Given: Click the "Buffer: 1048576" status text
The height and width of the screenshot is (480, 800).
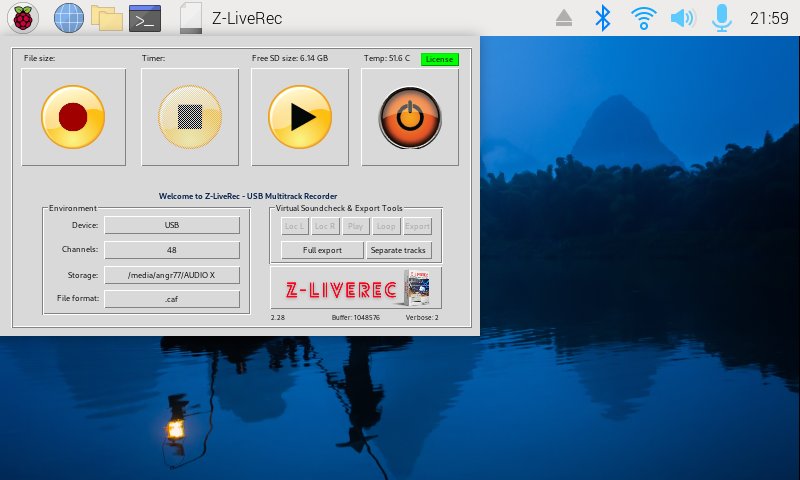Looking at the screenshot, I should (356, 317).
